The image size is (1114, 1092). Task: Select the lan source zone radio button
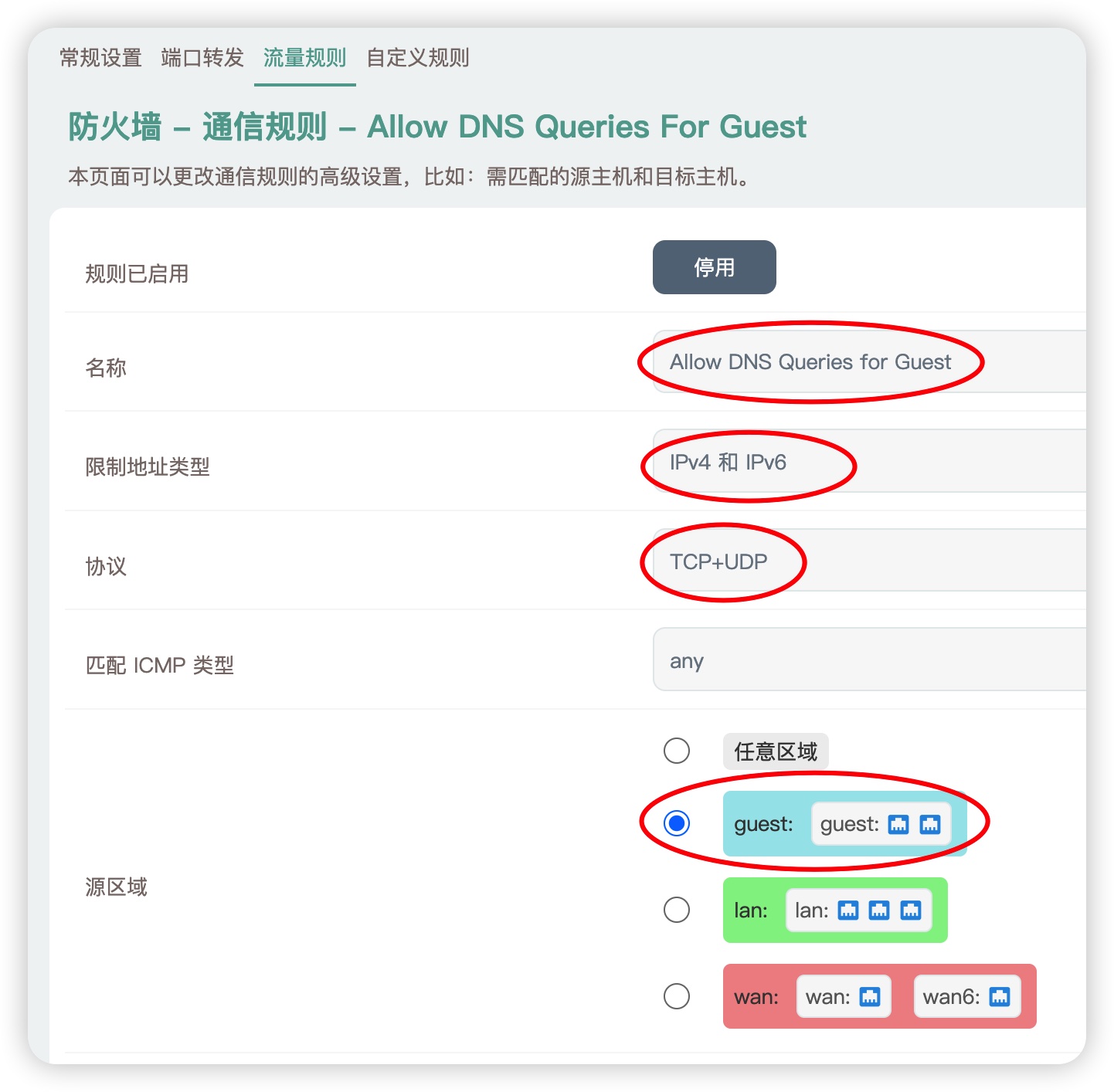pos(677,911)
